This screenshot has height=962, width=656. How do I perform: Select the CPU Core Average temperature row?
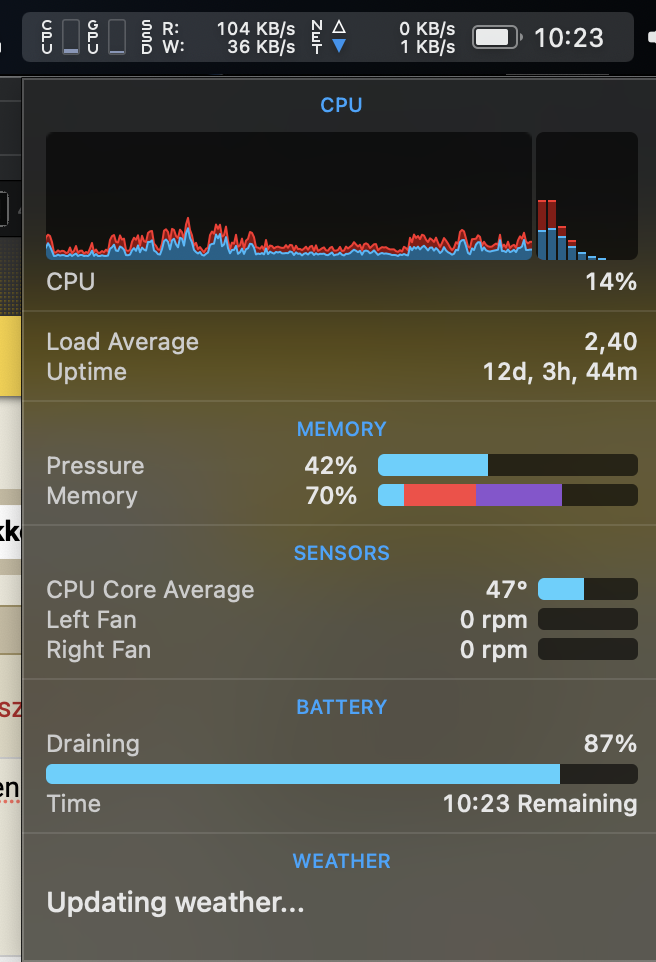pos(341,590)
